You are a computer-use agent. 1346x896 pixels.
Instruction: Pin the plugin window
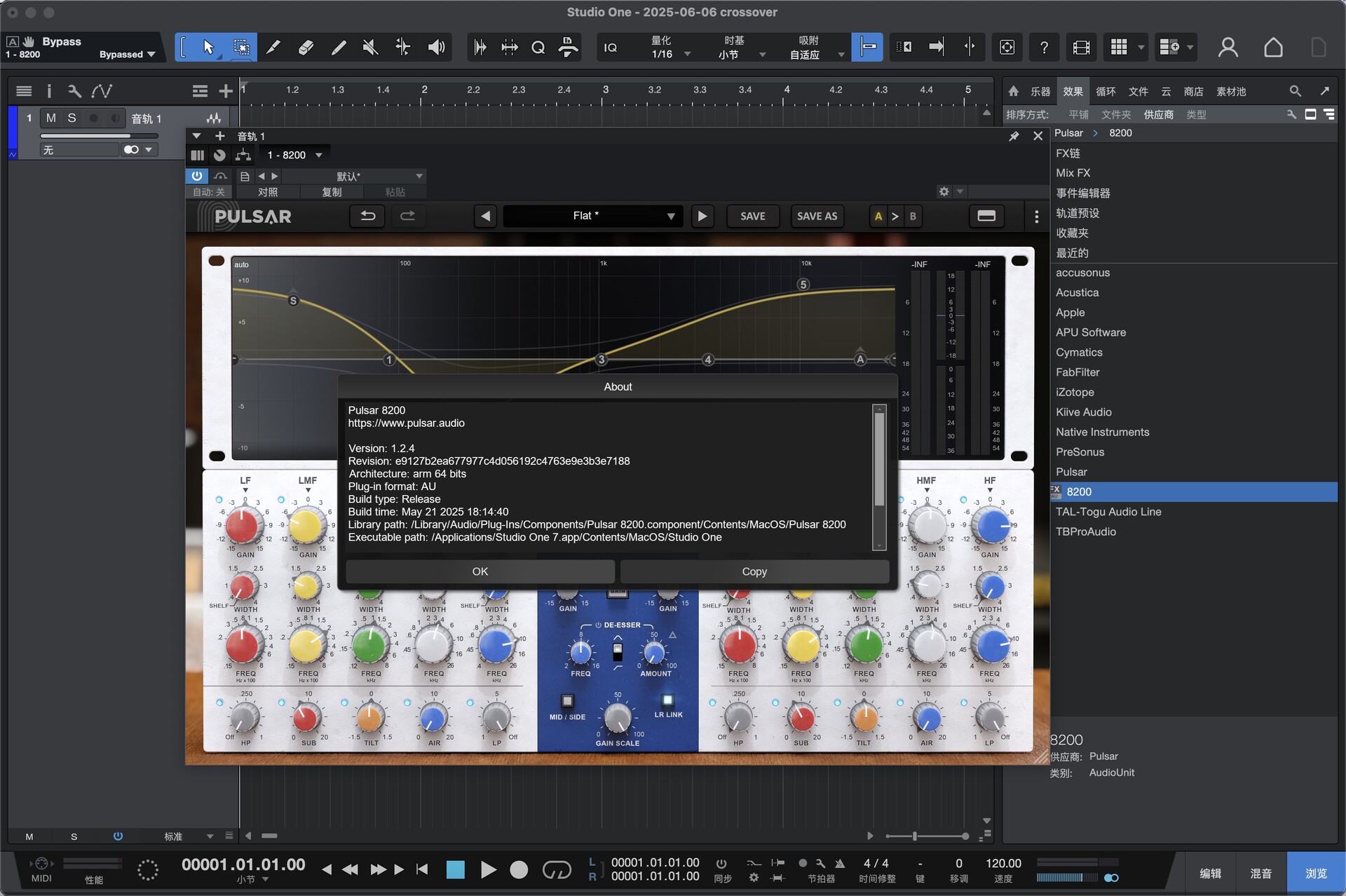[1014, 136]
